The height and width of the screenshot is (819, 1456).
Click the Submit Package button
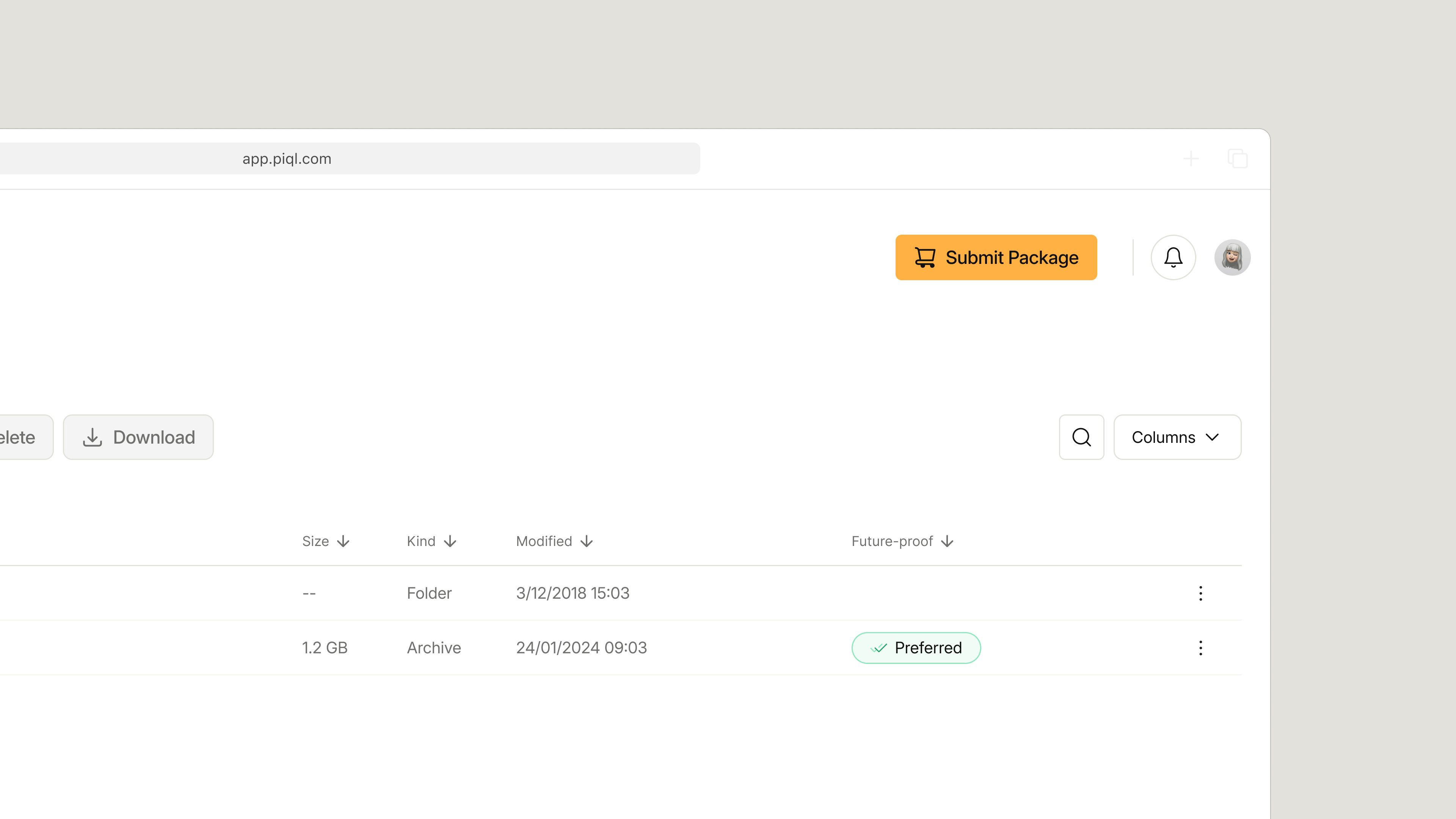(x=996, y=257)
